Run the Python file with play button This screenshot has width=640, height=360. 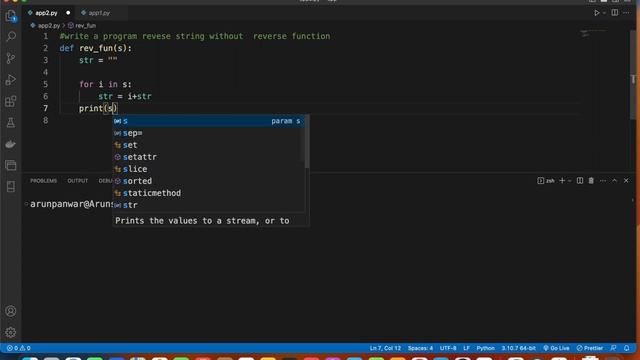596,13
